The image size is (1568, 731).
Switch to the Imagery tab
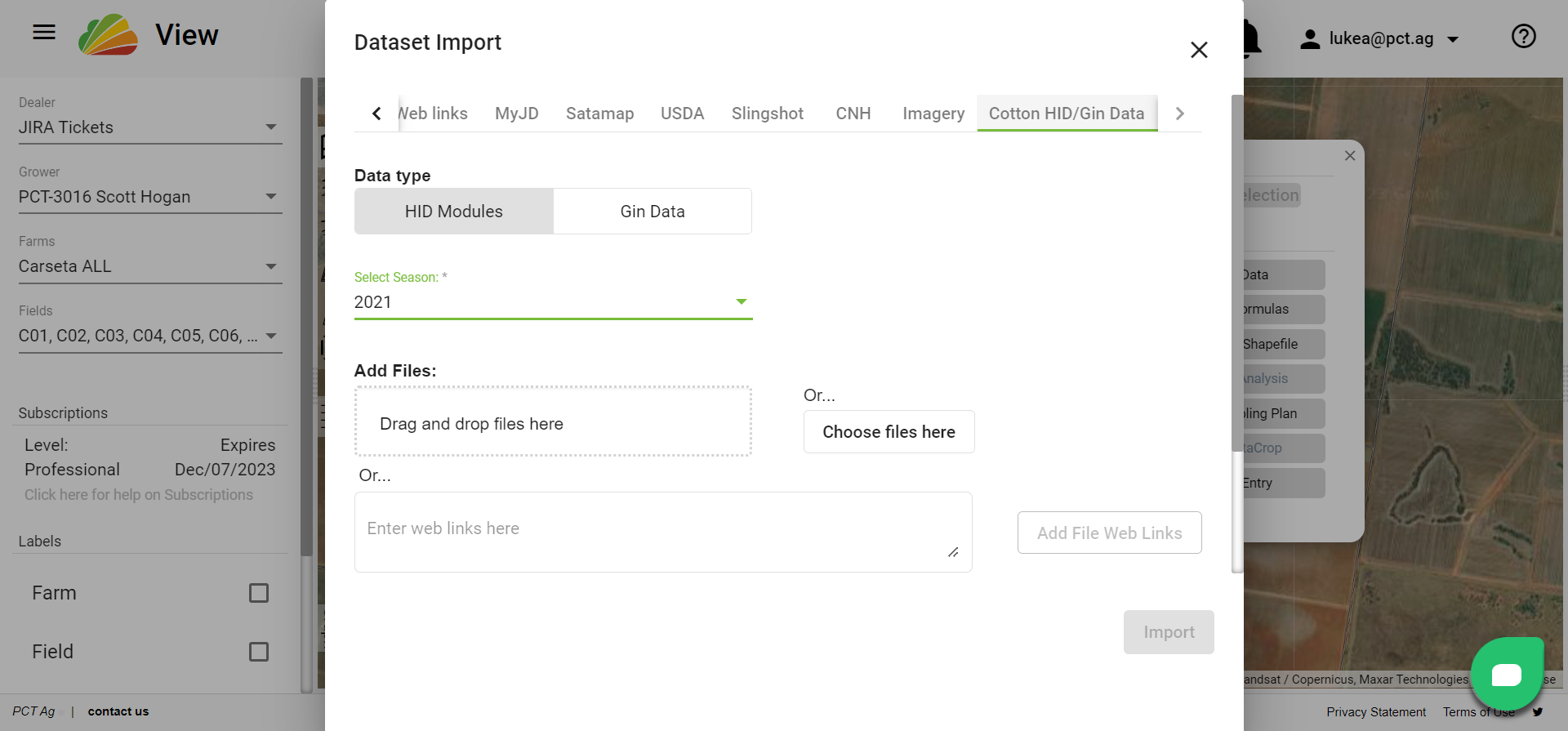(933, 114)
